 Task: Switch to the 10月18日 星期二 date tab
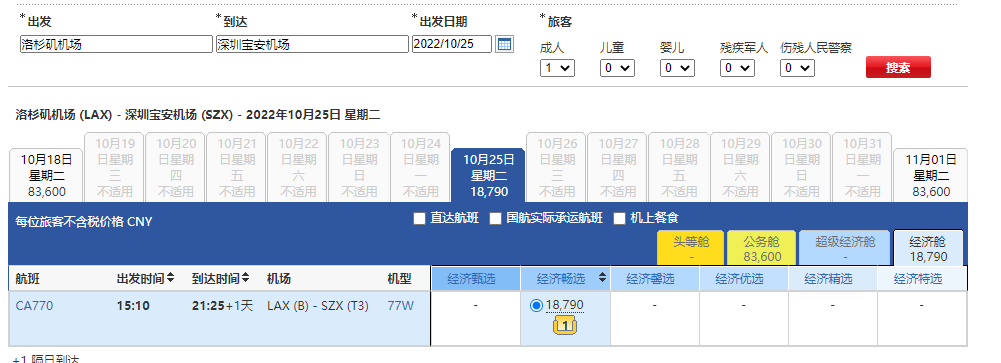pyautogui.click(x=47, y=175)
